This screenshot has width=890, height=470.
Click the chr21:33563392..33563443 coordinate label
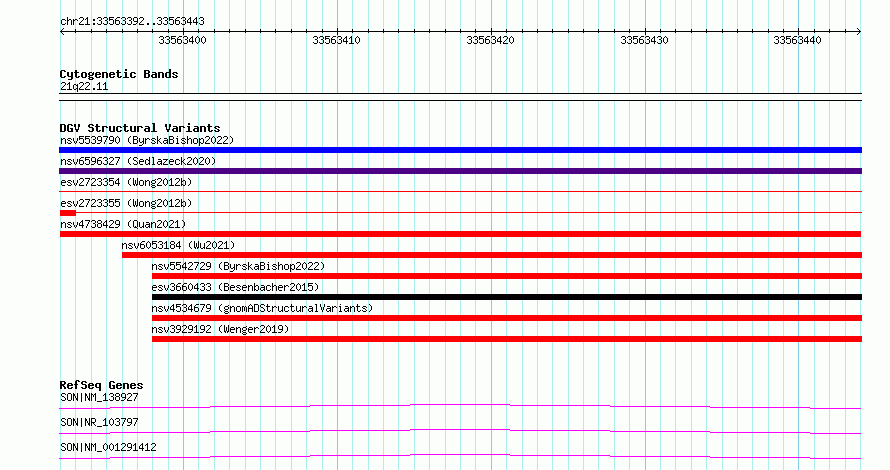click(x=132, y=22)
